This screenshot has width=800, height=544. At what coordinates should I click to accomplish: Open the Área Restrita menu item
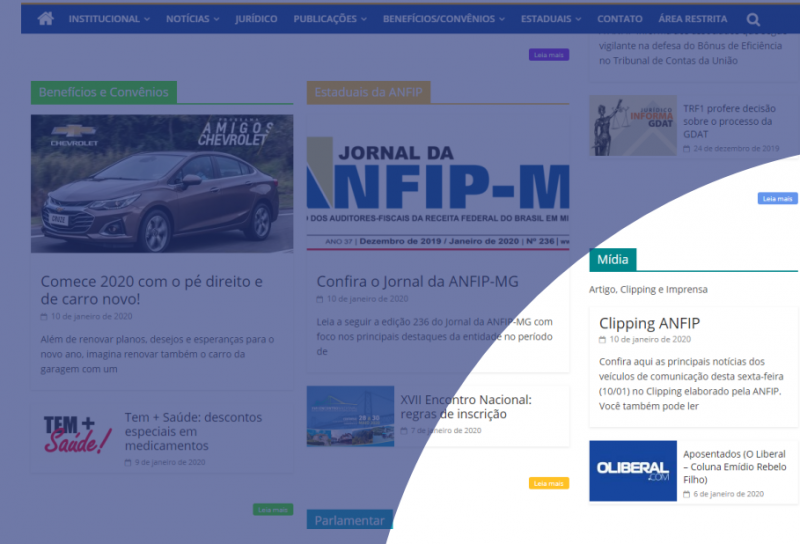(692, 19)
